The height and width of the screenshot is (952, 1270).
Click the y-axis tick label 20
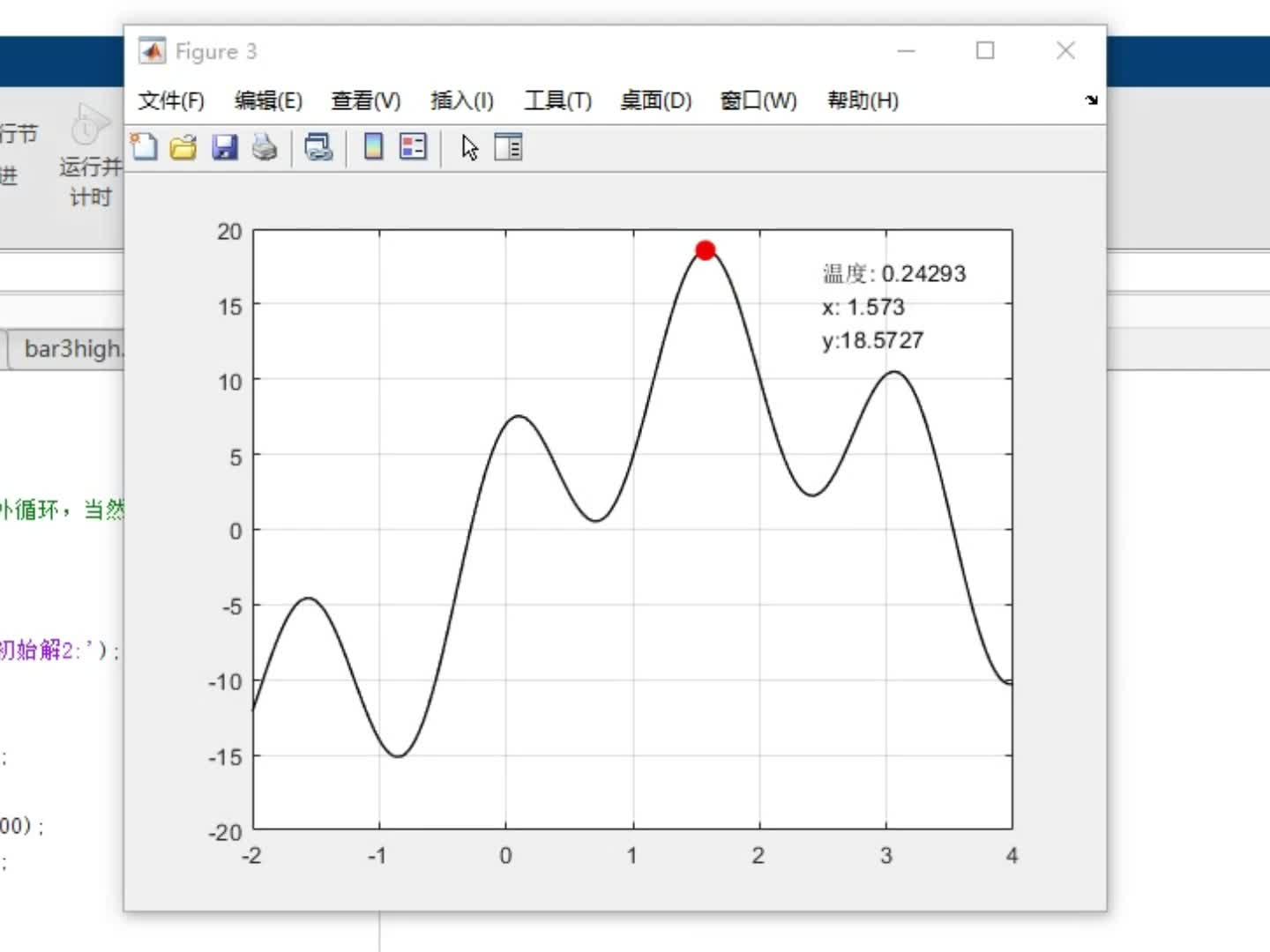coord(229,232)
